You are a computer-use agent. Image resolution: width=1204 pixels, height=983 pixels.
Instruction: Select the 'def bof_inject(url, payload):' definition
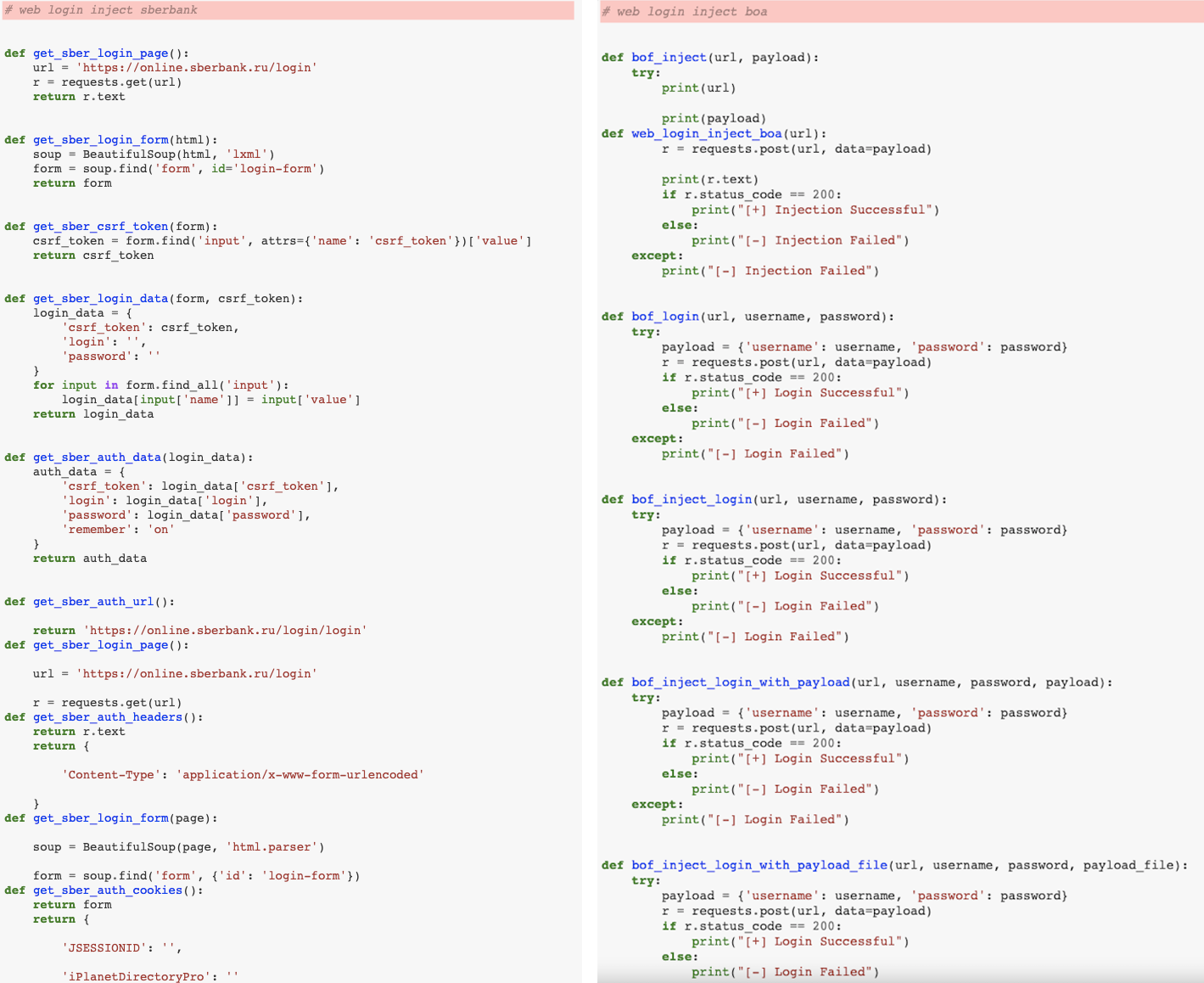[x=710, y=57]
